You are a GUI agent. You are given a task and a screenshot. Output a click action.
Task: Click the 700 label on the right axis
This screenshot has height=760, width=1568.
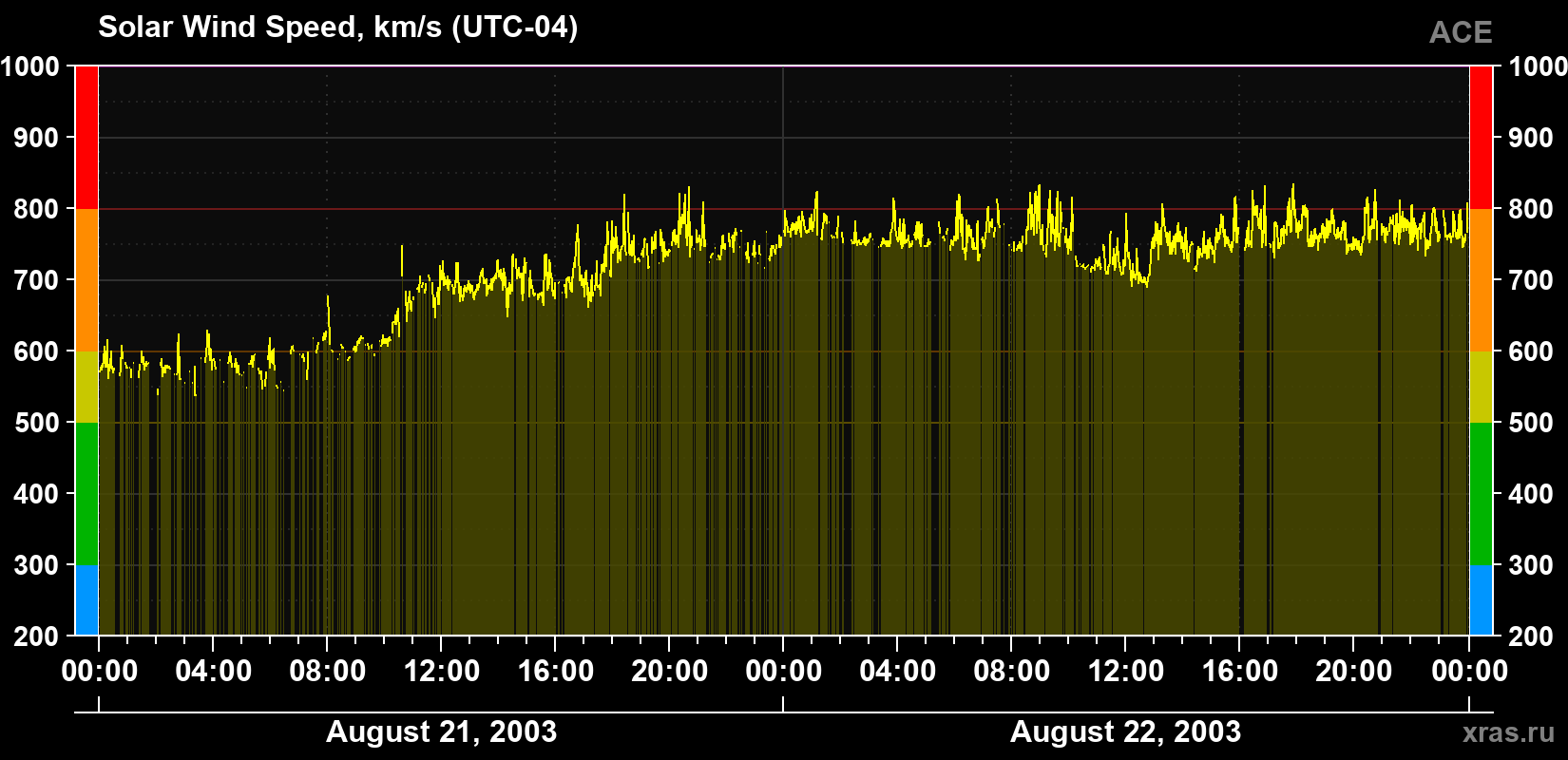point(1532,280)
